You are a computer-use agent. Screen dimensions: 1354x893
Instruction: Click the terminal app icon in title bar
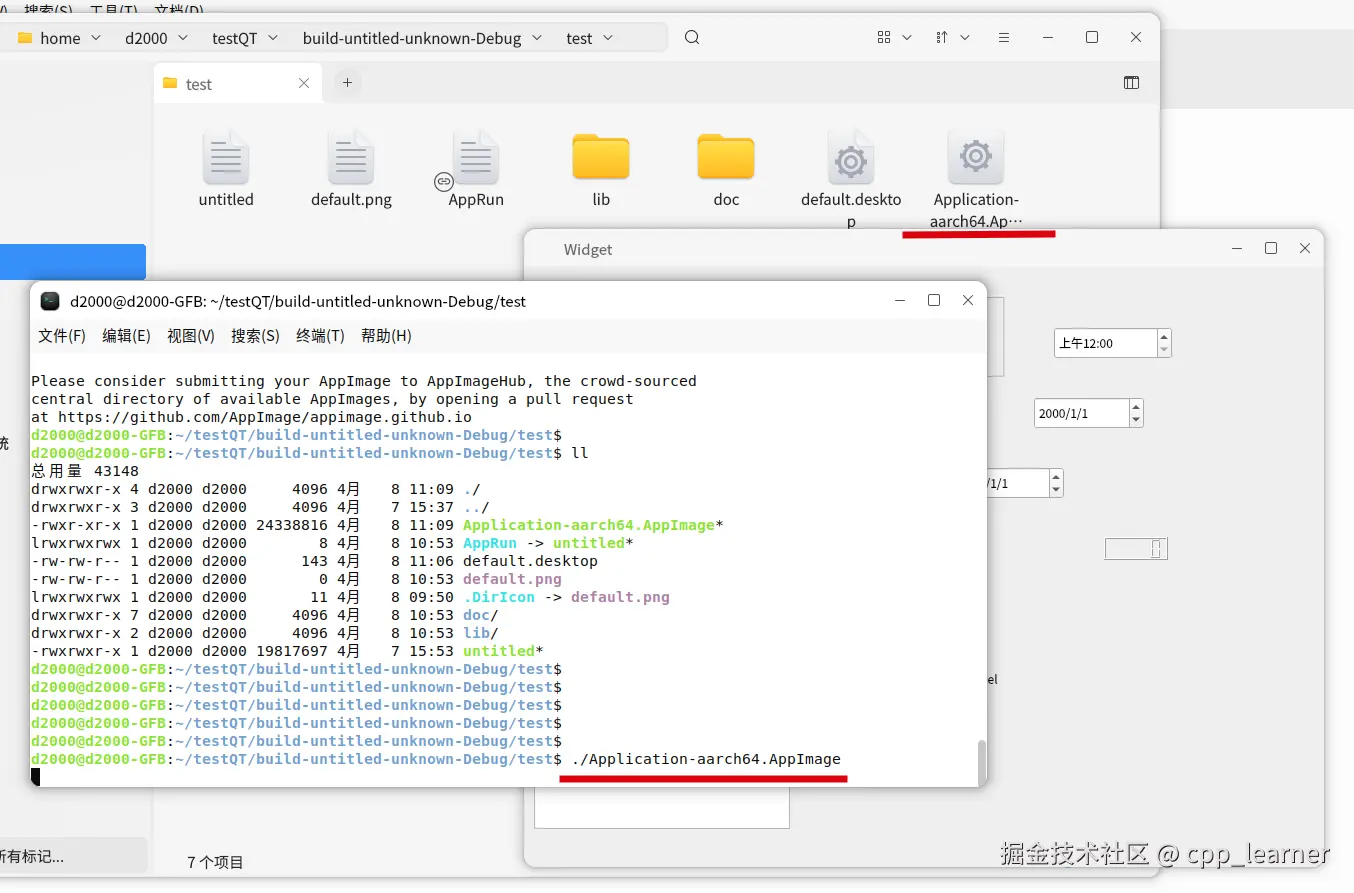tap(50, 301)
